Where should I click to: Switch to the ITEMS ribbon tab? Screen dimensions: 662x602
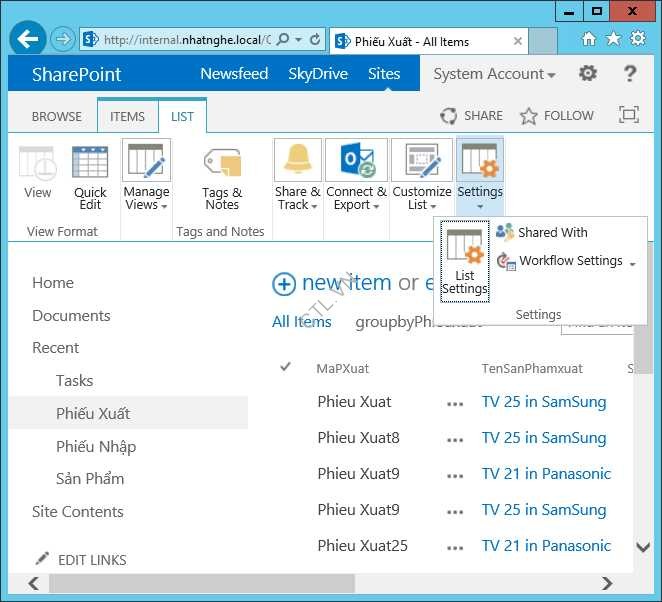(x=127, y=117)
